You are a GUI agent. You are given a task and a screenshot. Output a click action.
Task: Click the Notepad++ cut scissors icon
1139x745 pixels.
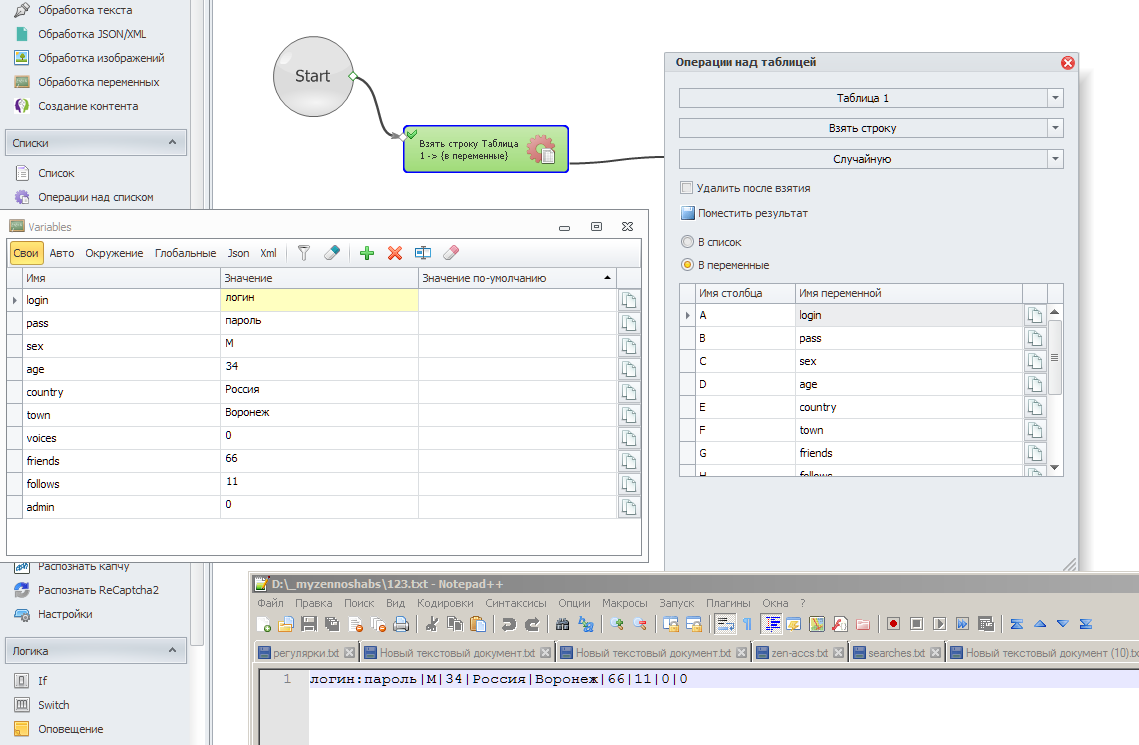click(432, 624)
